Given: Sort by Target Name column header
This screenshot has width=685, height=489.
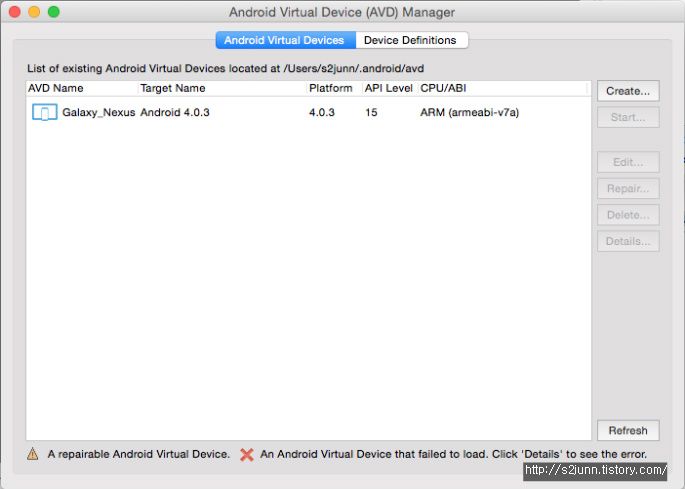Looking at the screenshot, I should pyautogui.click(x=222, y=88).
